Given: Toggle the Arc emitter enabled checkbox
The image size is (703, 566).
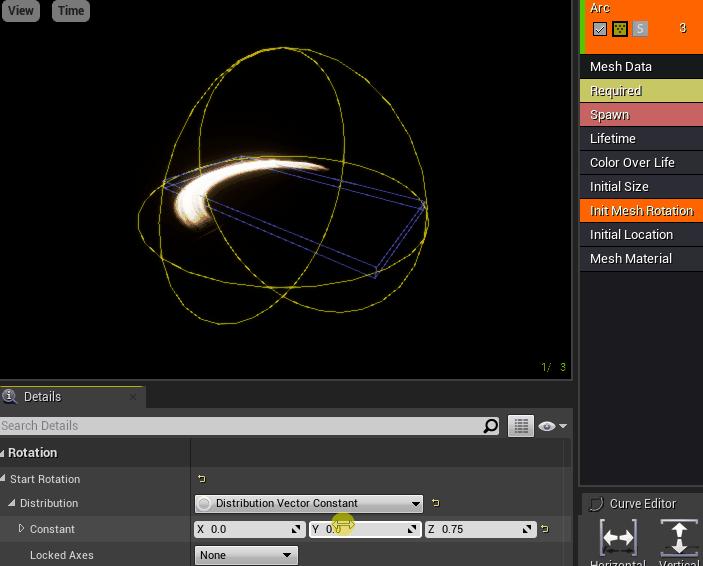Looking at the screenshot, I should tap(600, 29).
